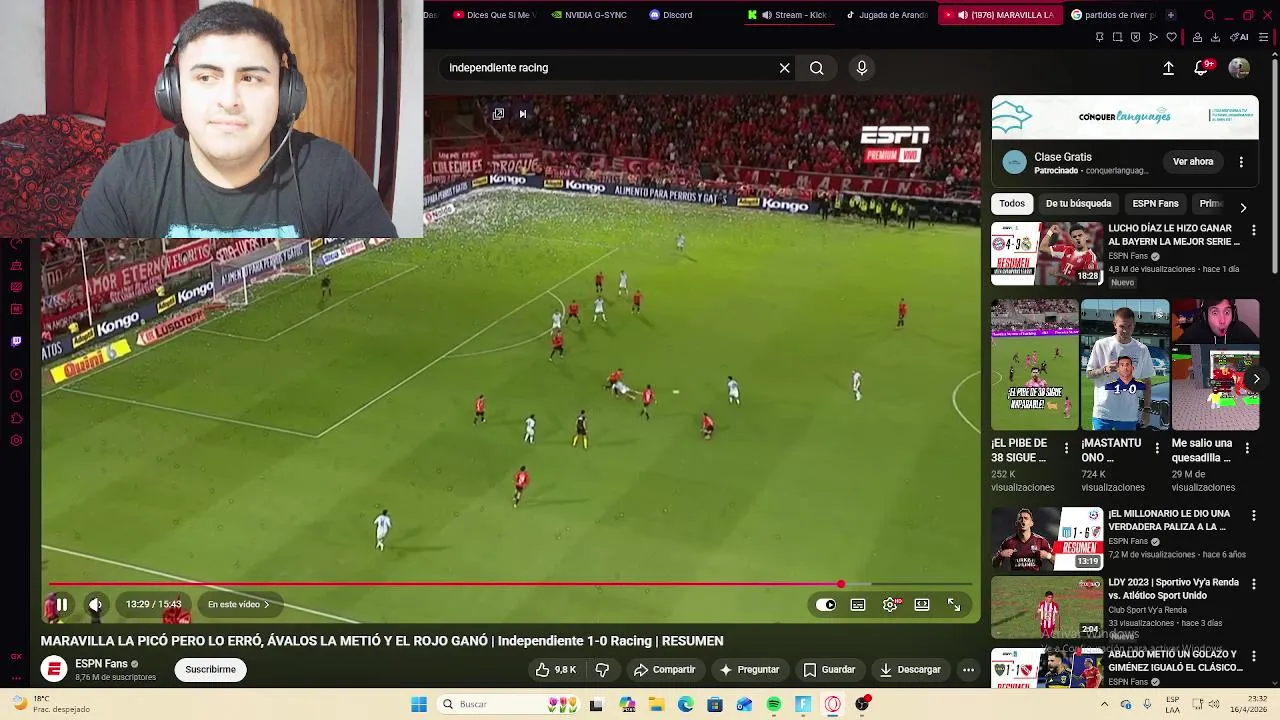Open sidebar settings gear icon

16,441
